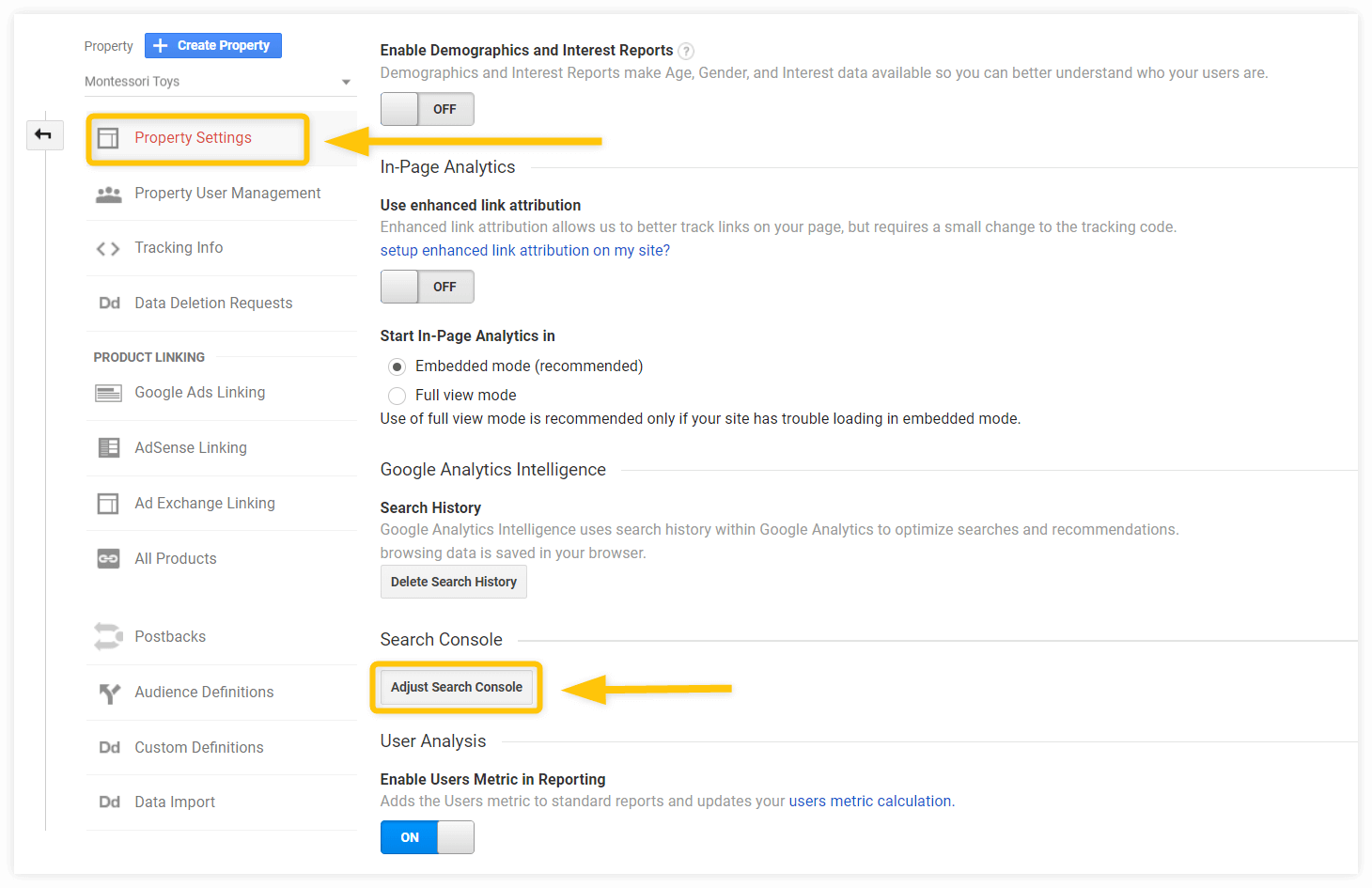This screenshot has width=1372, height=888.
Task: Click the Custom Definitions Dd icon
Action: point(109,748)
